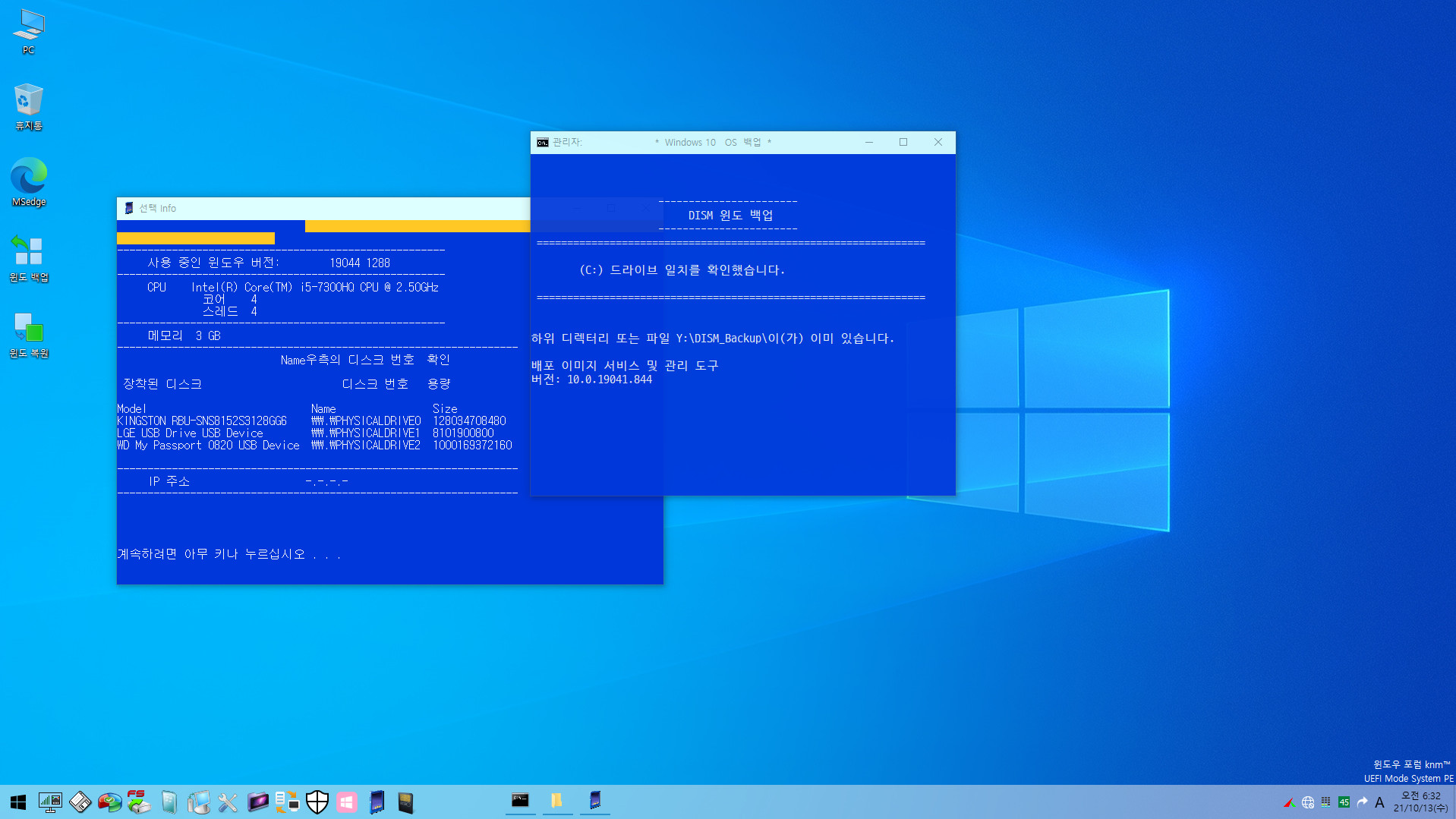
Task: Click the Windows version 19044 1288 value
Action: (360, 263)
